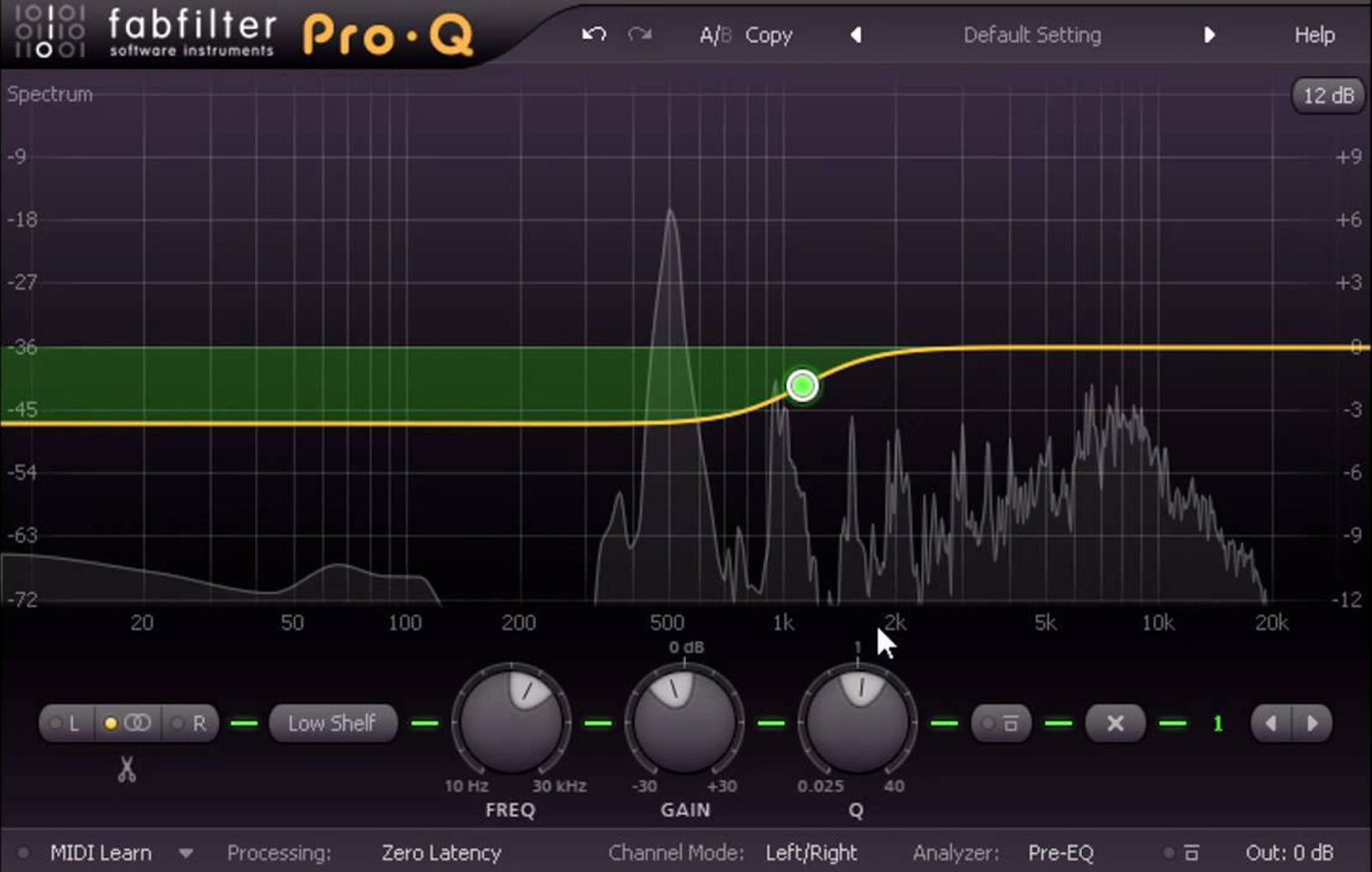The width and height of the screenshot is (1372, 872).
Task: Click the FabFilter logo icon
Action: 49,32
